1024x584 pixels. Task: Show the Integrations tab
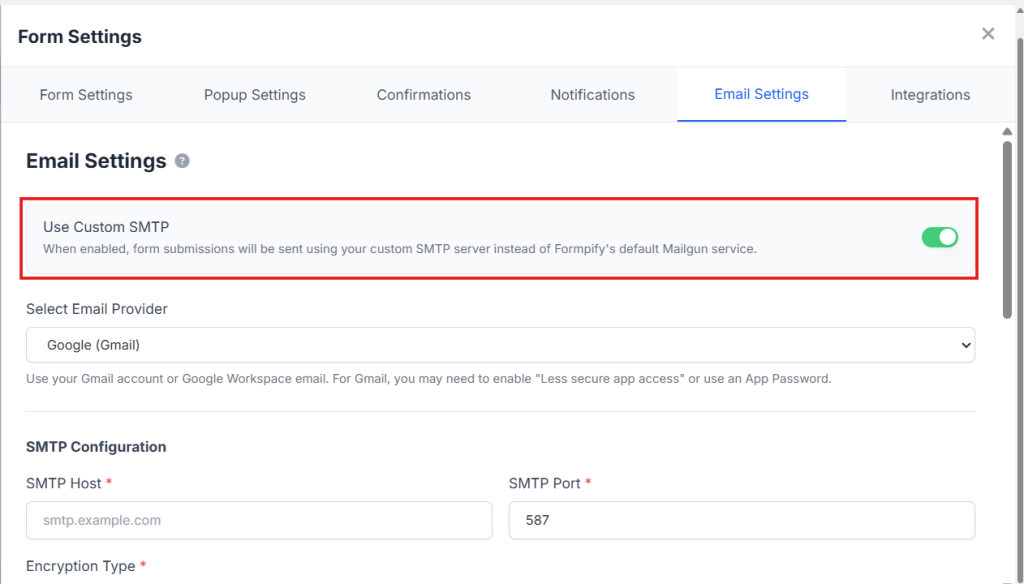pyautogui.click(x=930, y=95)
